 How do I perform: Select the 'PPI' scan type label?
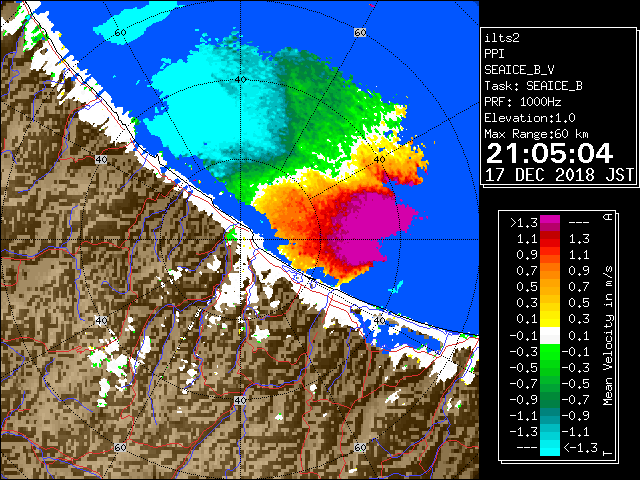point(494,54)
